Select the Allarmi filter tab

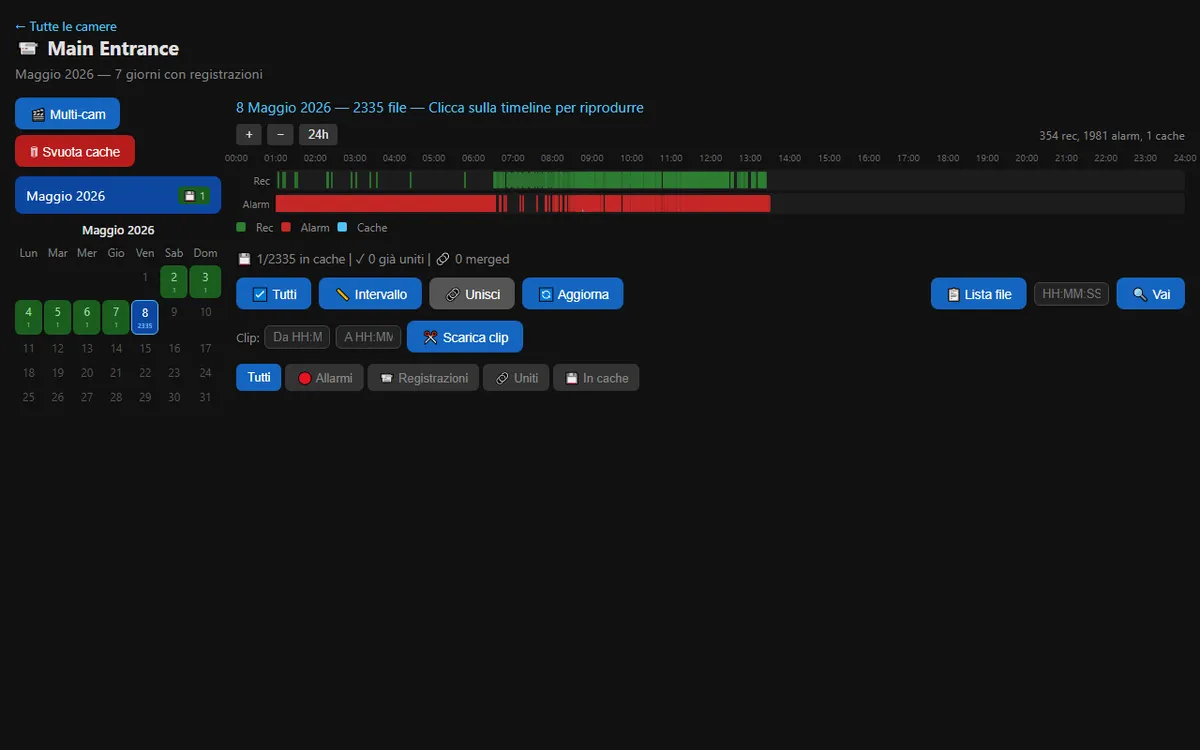[x=324, y=377]
